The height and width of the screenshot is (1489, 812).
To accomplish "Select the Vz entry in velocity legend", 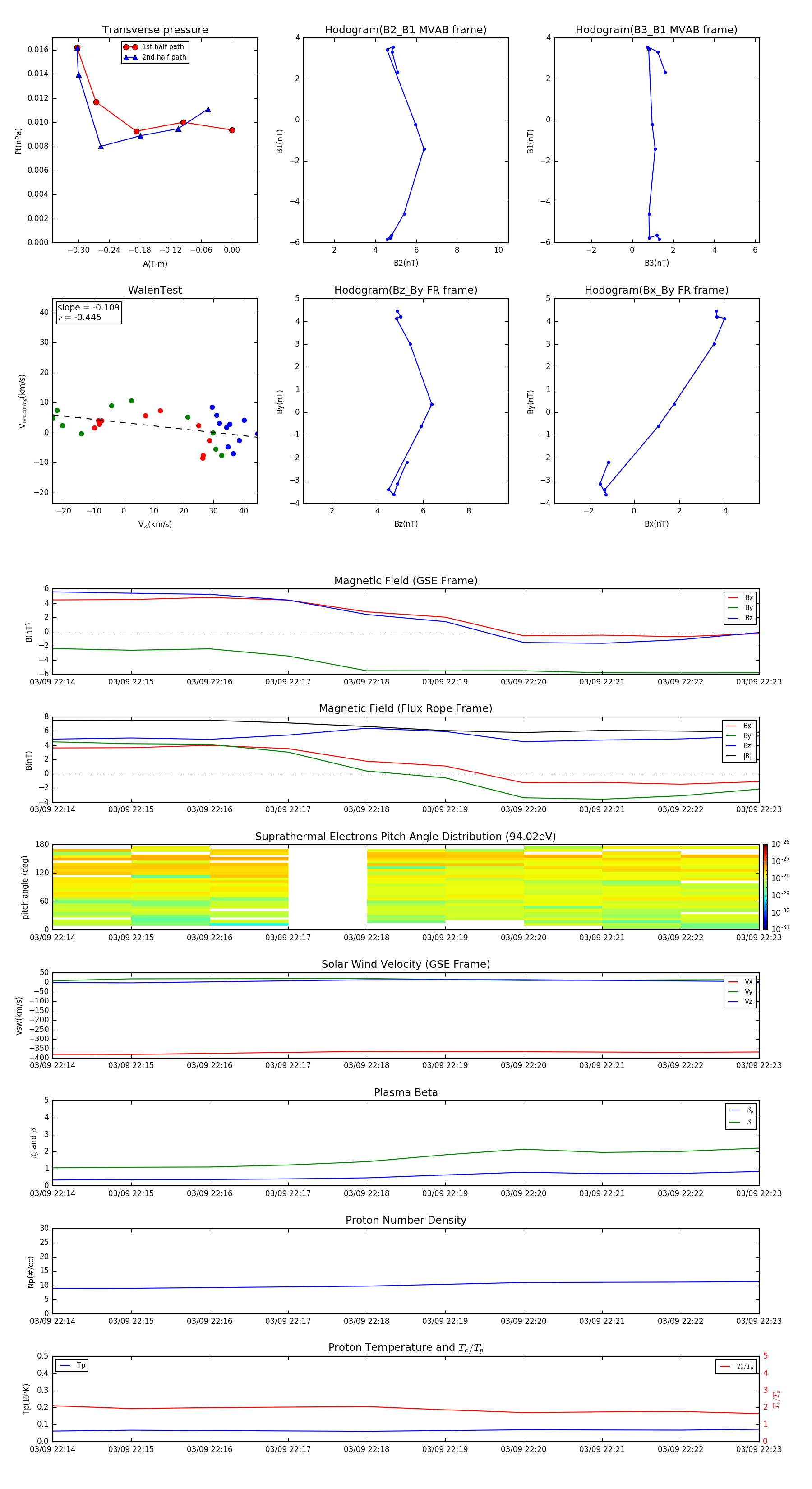I will (740, 1001).
